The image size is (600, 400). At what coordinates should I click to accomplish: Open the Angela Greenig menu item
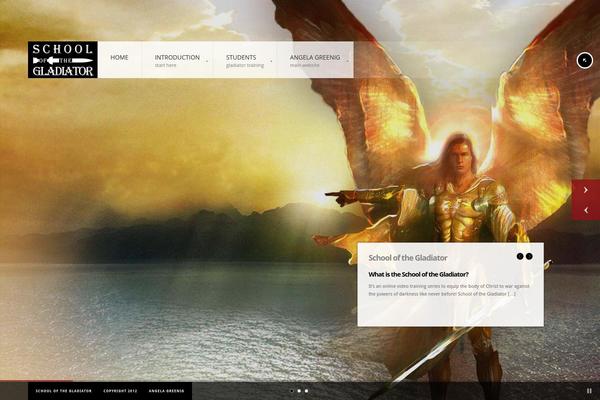pyautogui.click(x=315, y=57)
